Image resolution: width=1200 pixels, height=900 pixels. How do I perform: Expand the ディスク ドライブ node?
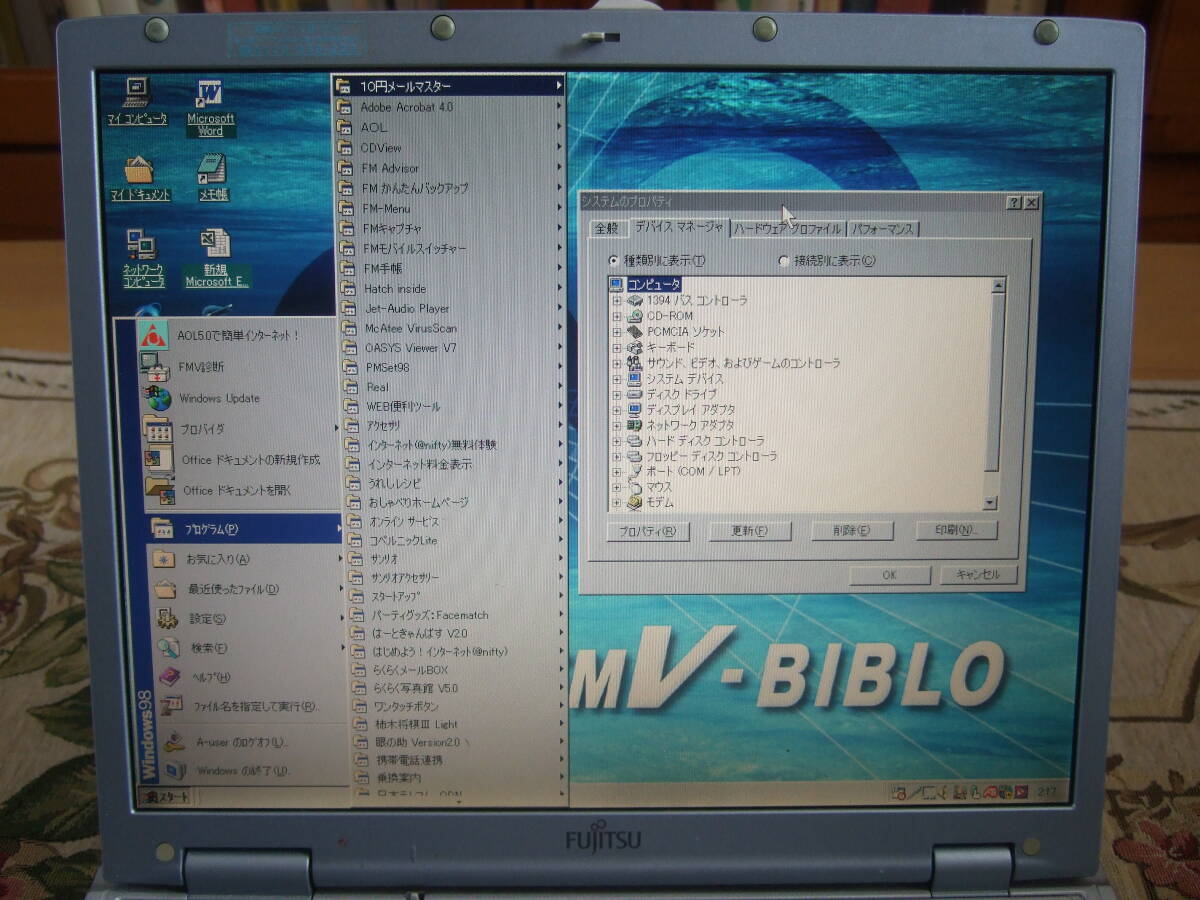(617, 395)
